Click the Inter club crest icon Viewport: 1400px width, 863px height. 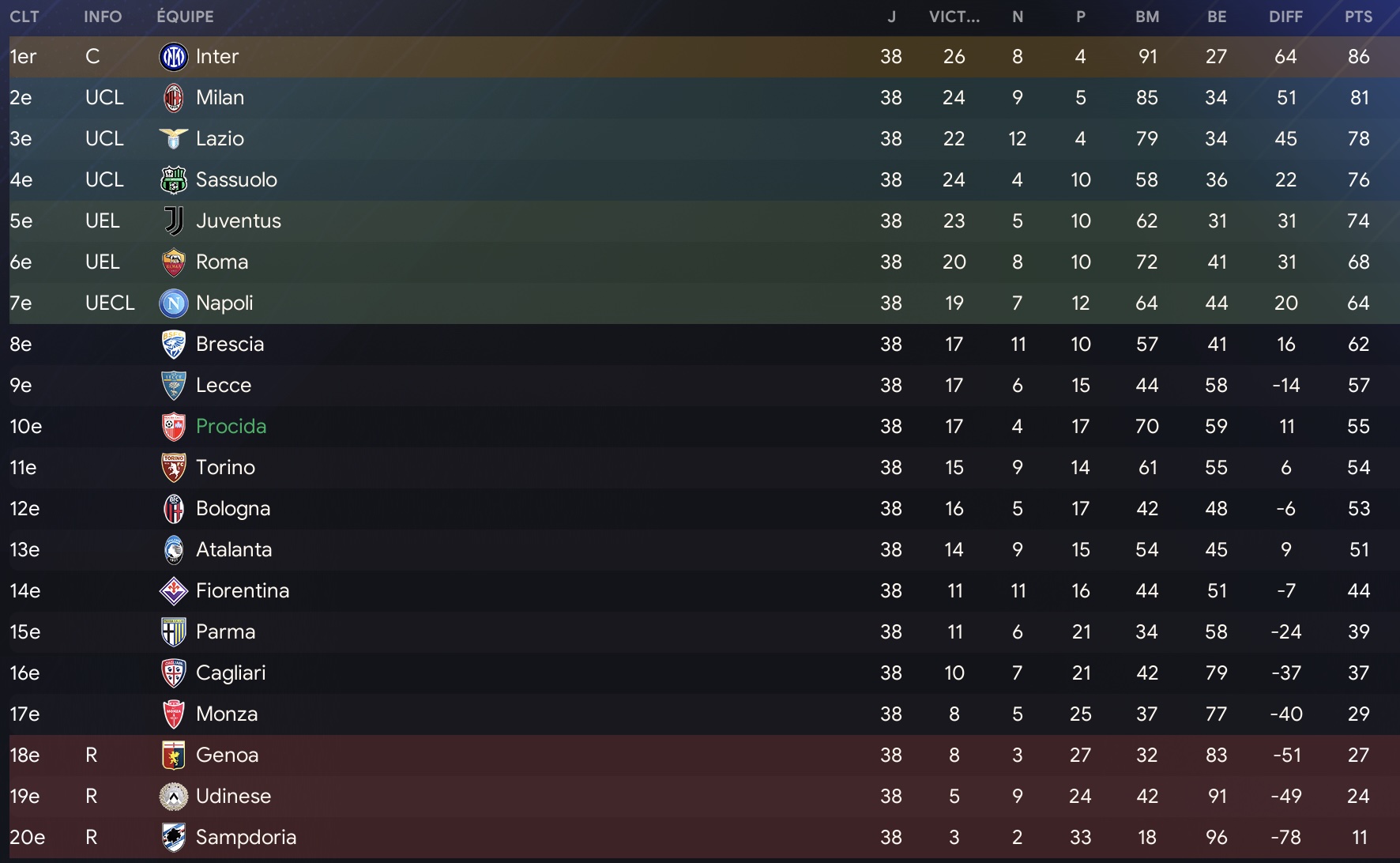pos(174,57)
